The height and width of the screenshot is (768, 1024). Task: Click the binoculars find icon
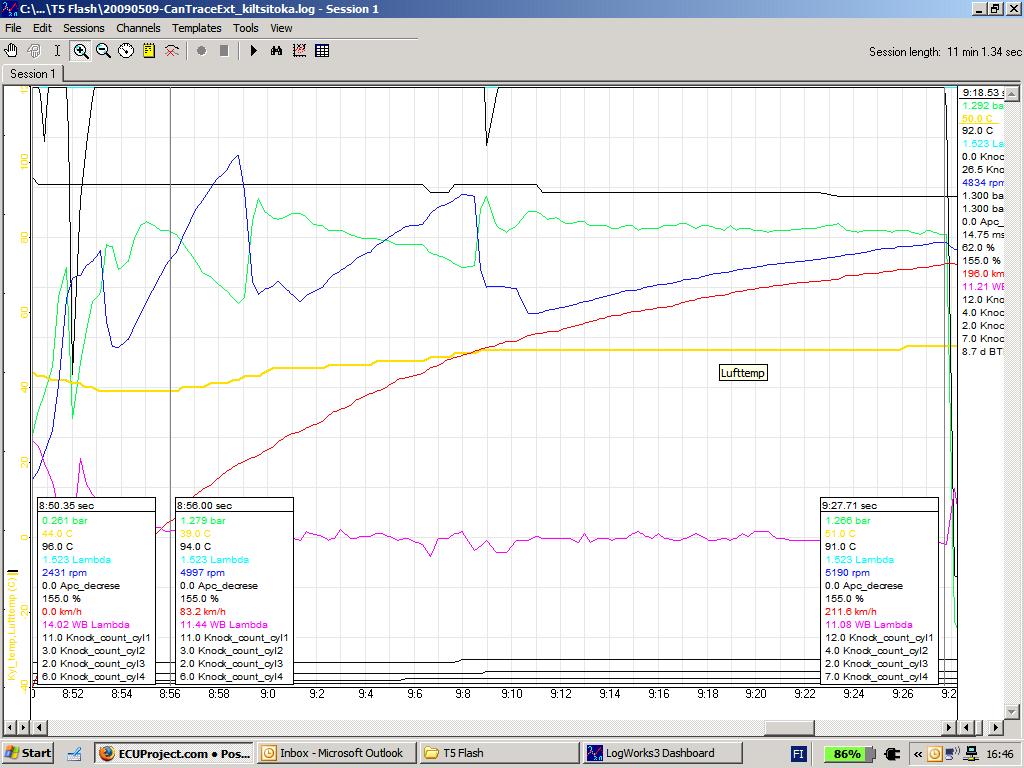tap(276, 50)
